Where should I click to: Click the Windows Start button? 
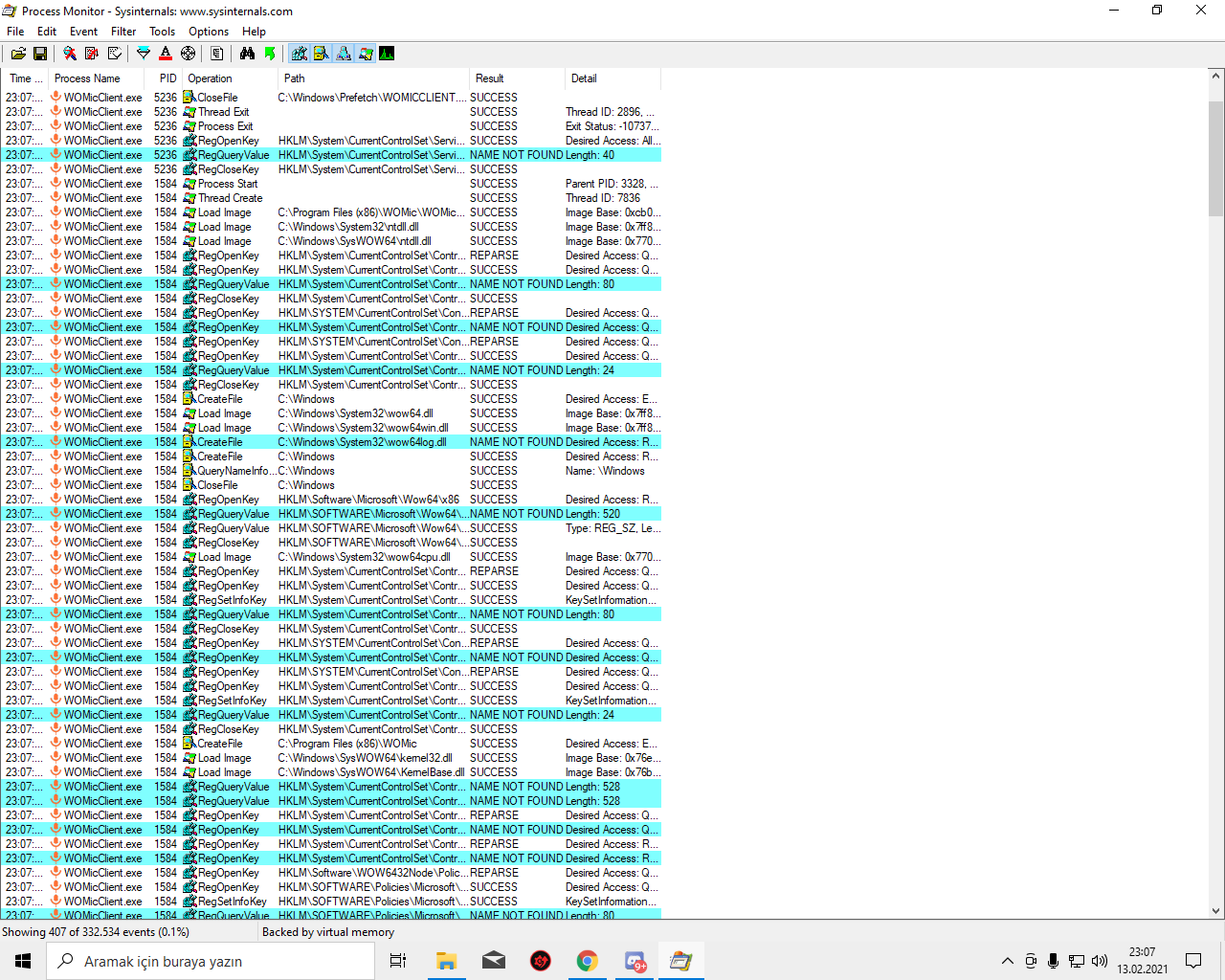23,961
